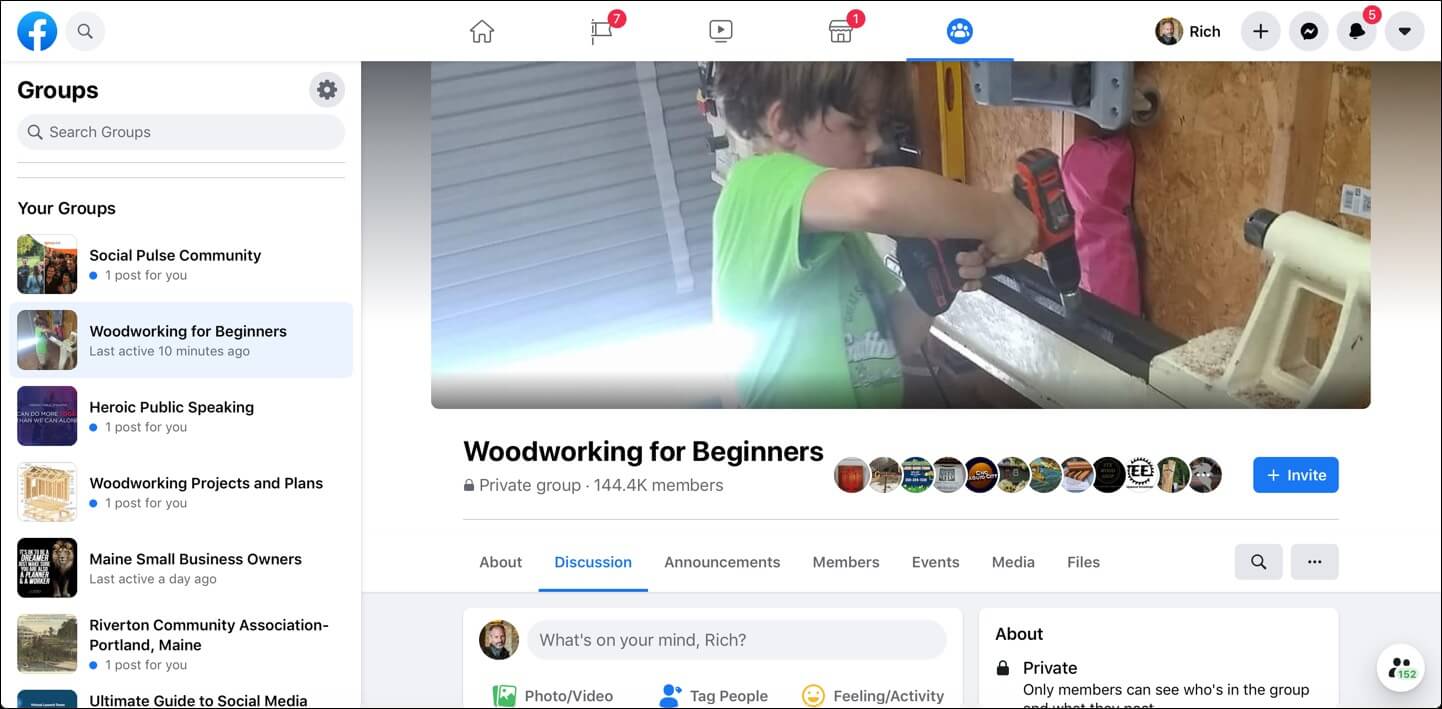Screen dimensions: 1442x709
Task: Click Social Pulse Community thumbnail
Action: tap(47, 264)
